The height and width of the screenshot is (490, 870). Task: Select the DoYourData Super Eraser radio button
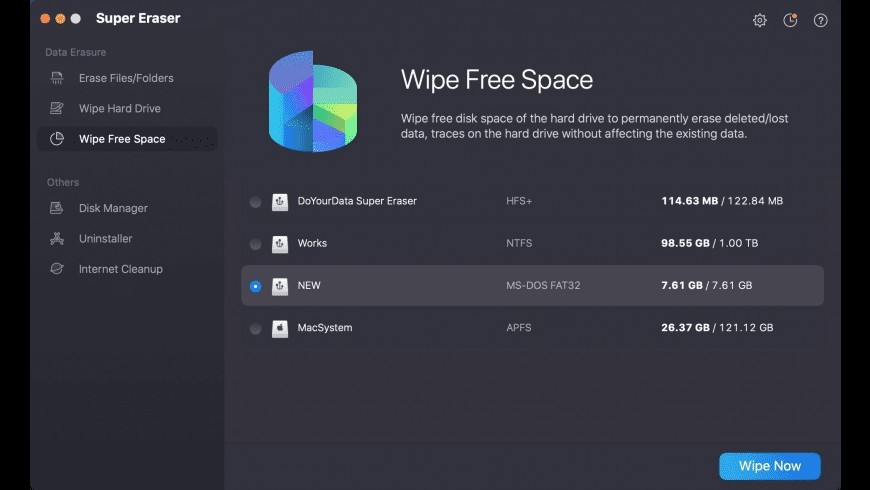click(255, 202)
